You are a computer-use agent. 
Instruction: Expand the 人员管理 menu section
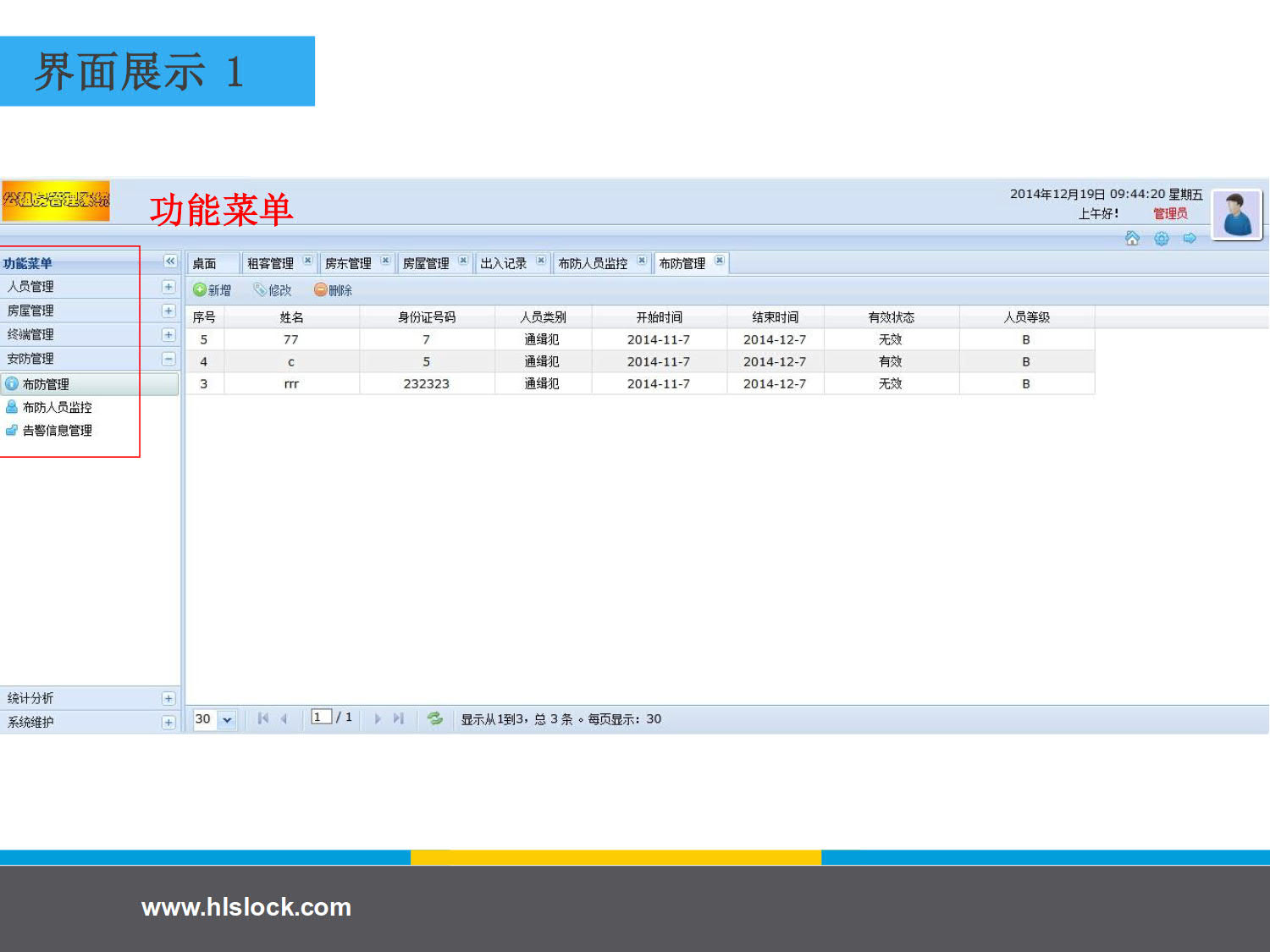[168, 287]
